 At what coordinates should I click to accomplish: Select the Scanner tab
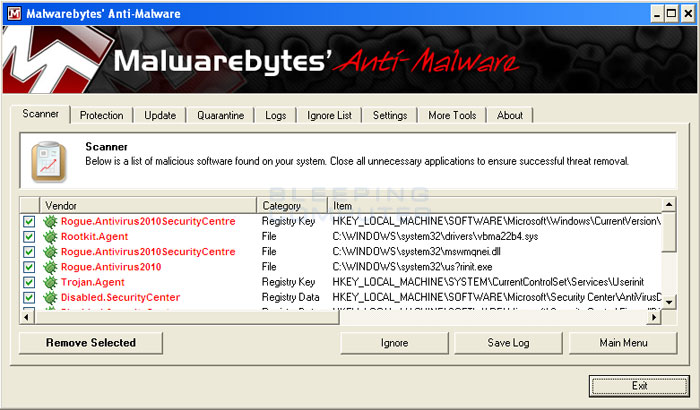pyautogui.click(x=40, y=114)
